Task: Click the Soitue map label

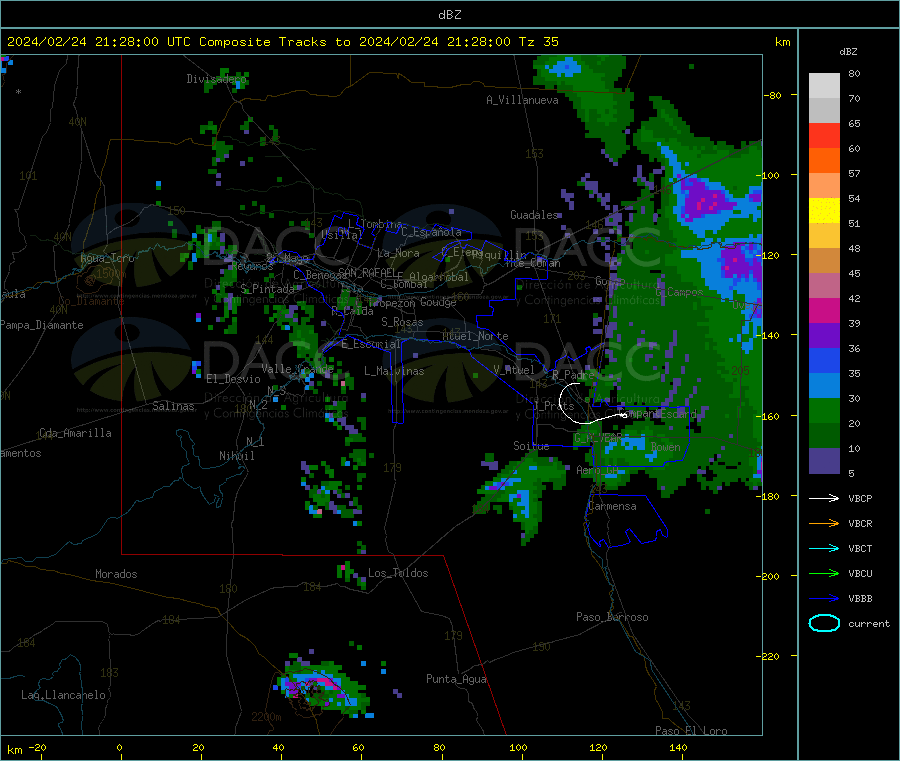Action: pyautogui.click(x=531, y=446)
